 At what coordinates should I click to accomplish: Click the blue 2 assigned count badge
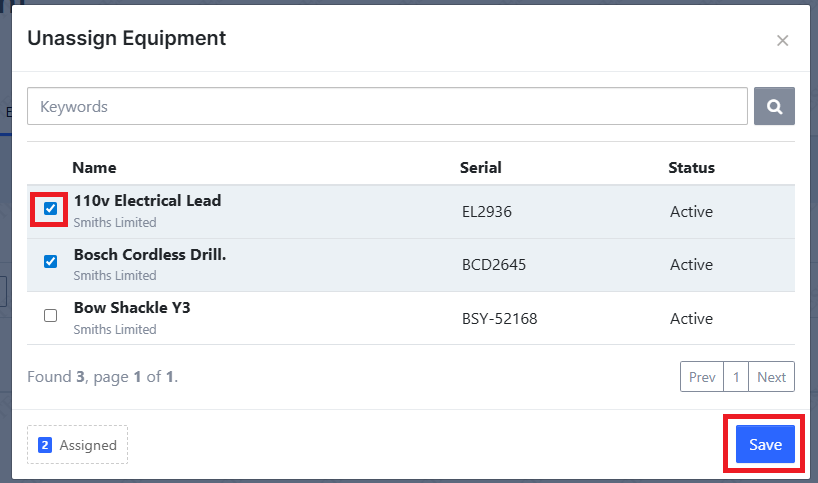45,445
